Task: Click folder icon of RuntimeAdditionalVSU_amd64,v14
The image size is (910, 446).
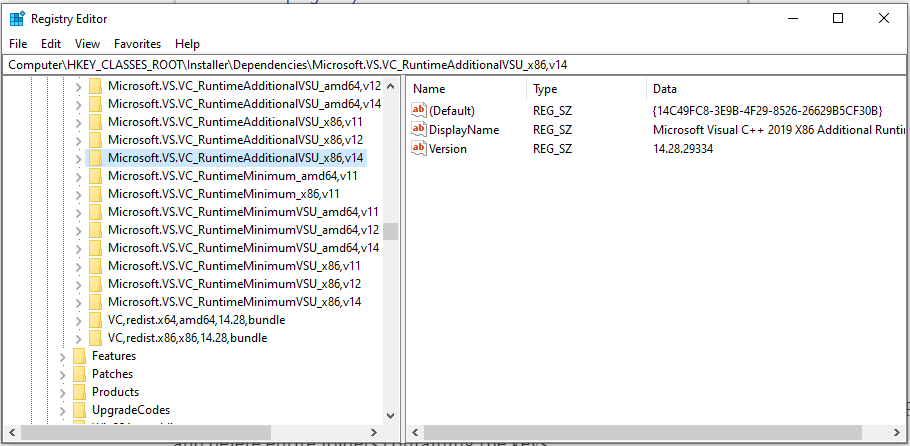Action: click(95, 104)
